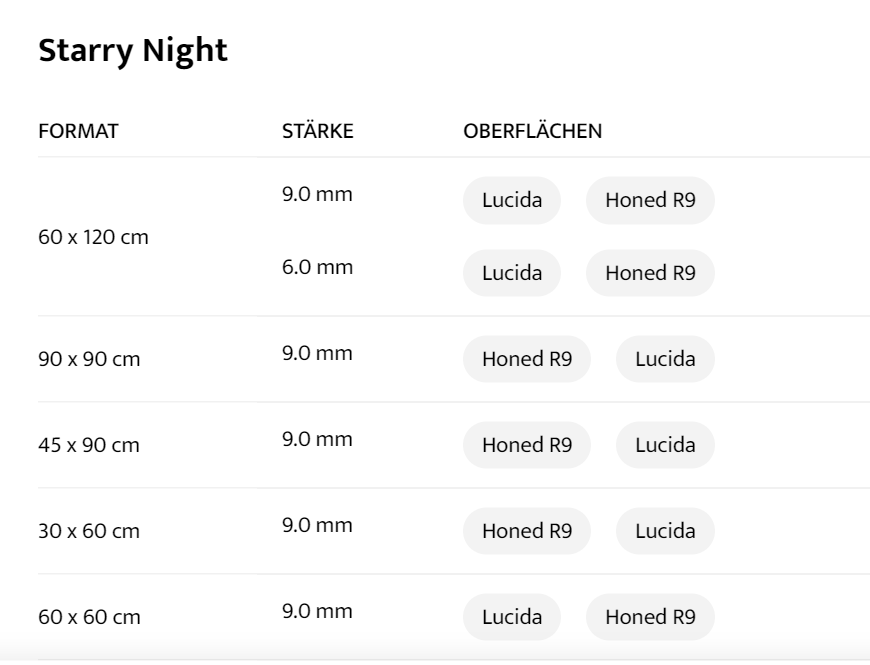Choose Lucida in the 6.0 mm row
The image size is (870, 665).
[x=511, y=273]
